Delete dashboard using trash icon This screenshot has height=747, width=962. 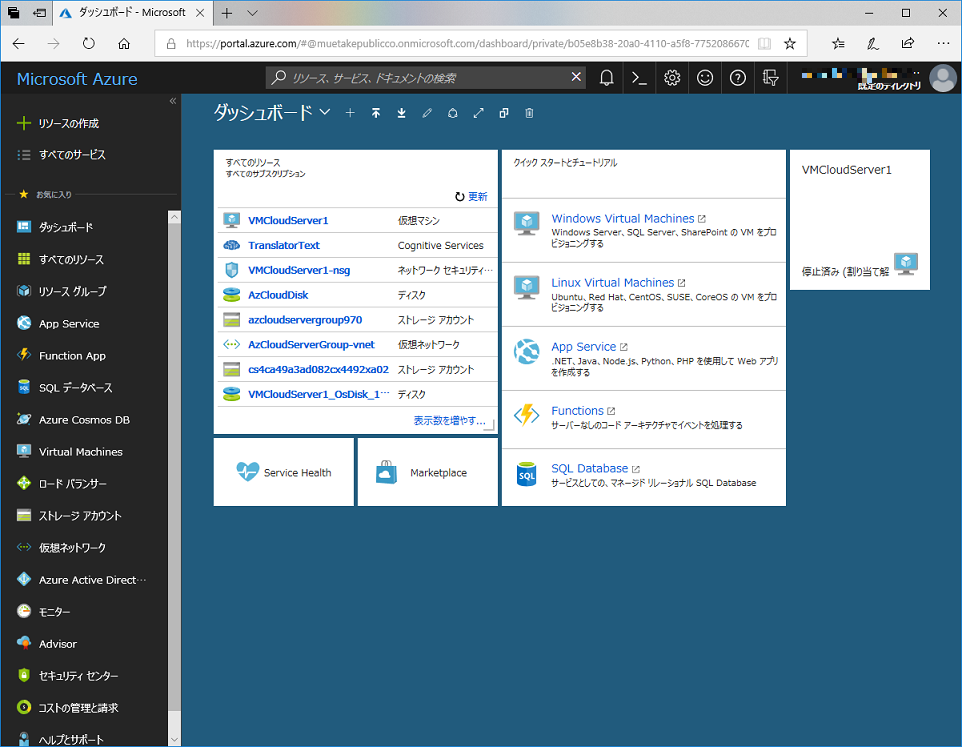529,113
